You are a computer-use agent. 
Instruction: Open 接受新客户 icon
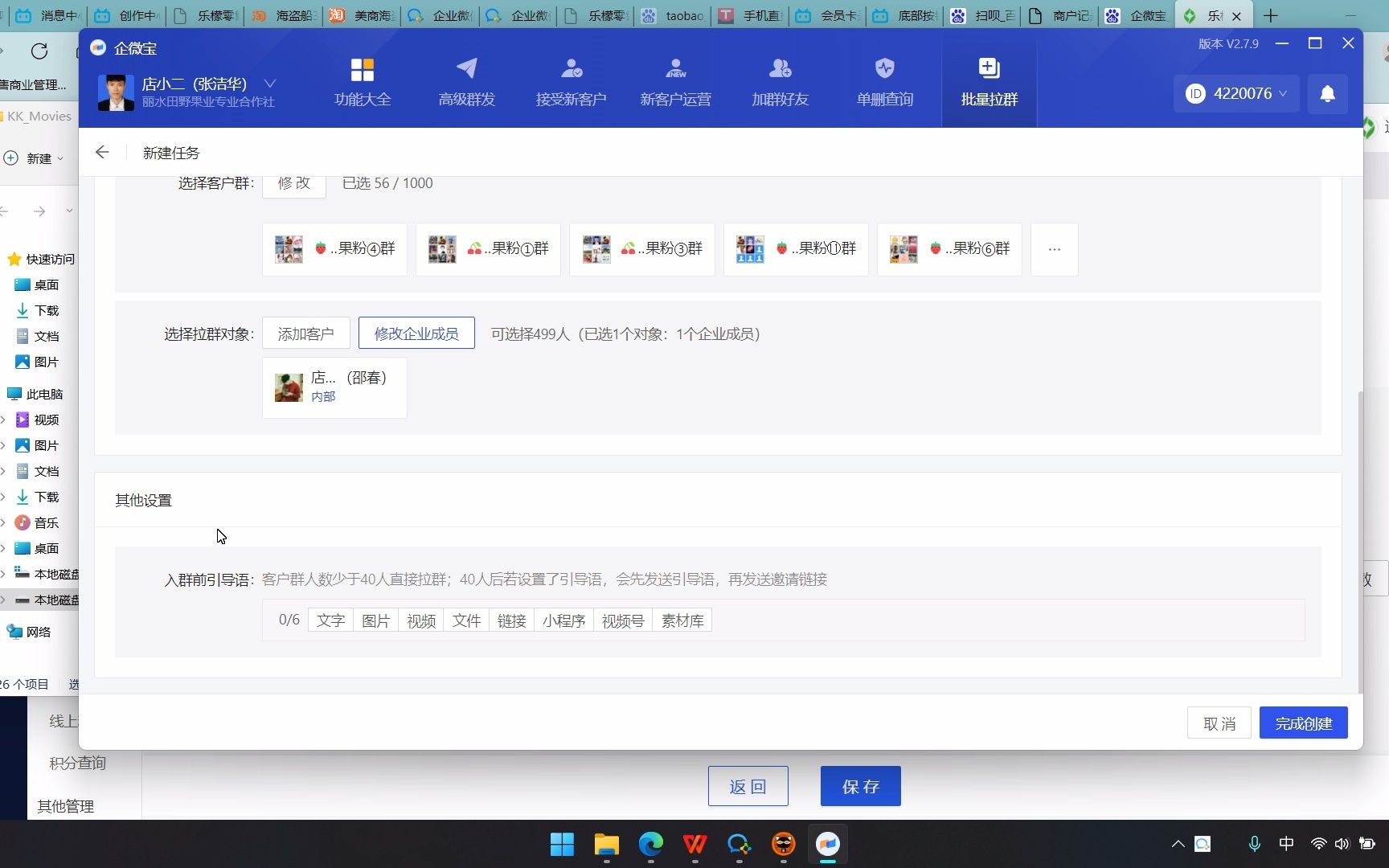tap(571, 69)
